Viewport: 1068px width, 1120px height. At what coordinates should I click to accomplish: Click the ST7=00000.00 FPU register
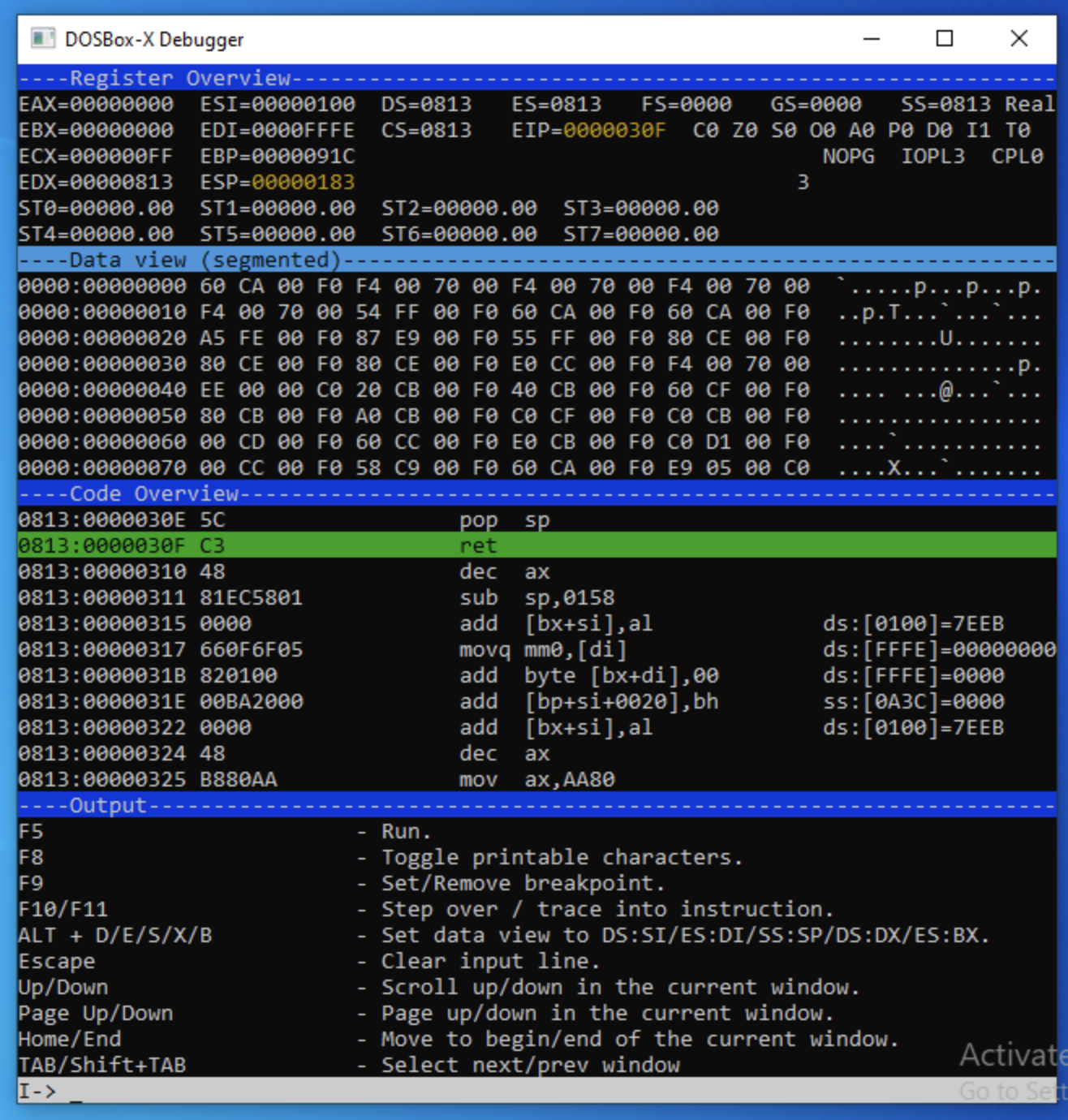[x=641, y=234]
